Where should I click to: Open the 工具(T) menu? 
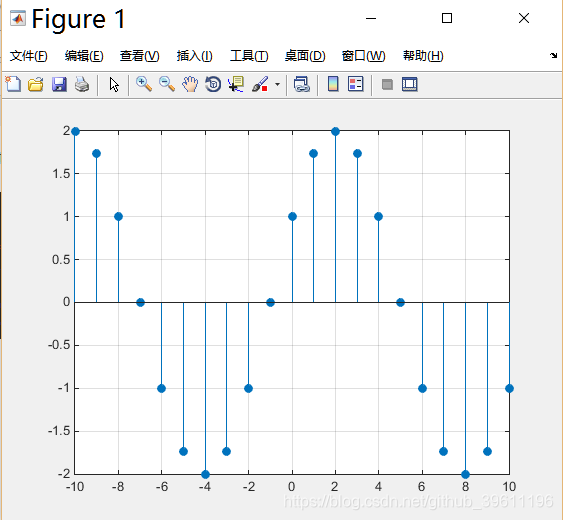point(249,56)
